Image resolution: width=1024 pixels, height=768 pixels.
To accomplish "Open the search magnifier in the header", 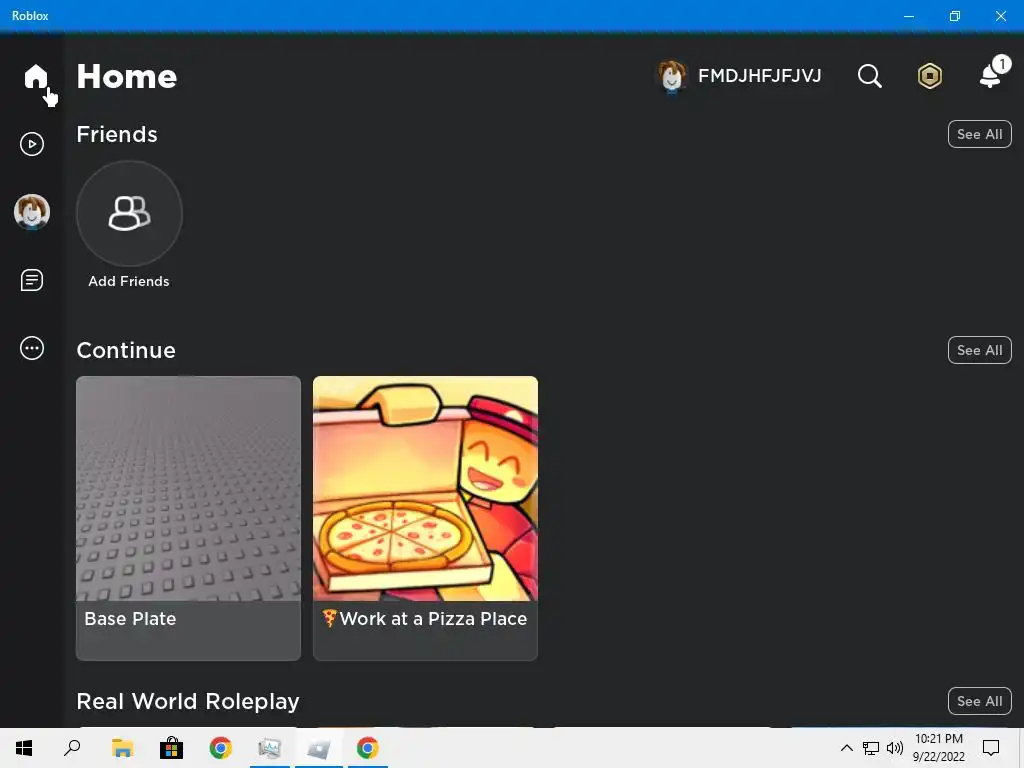I will [869, 76].
